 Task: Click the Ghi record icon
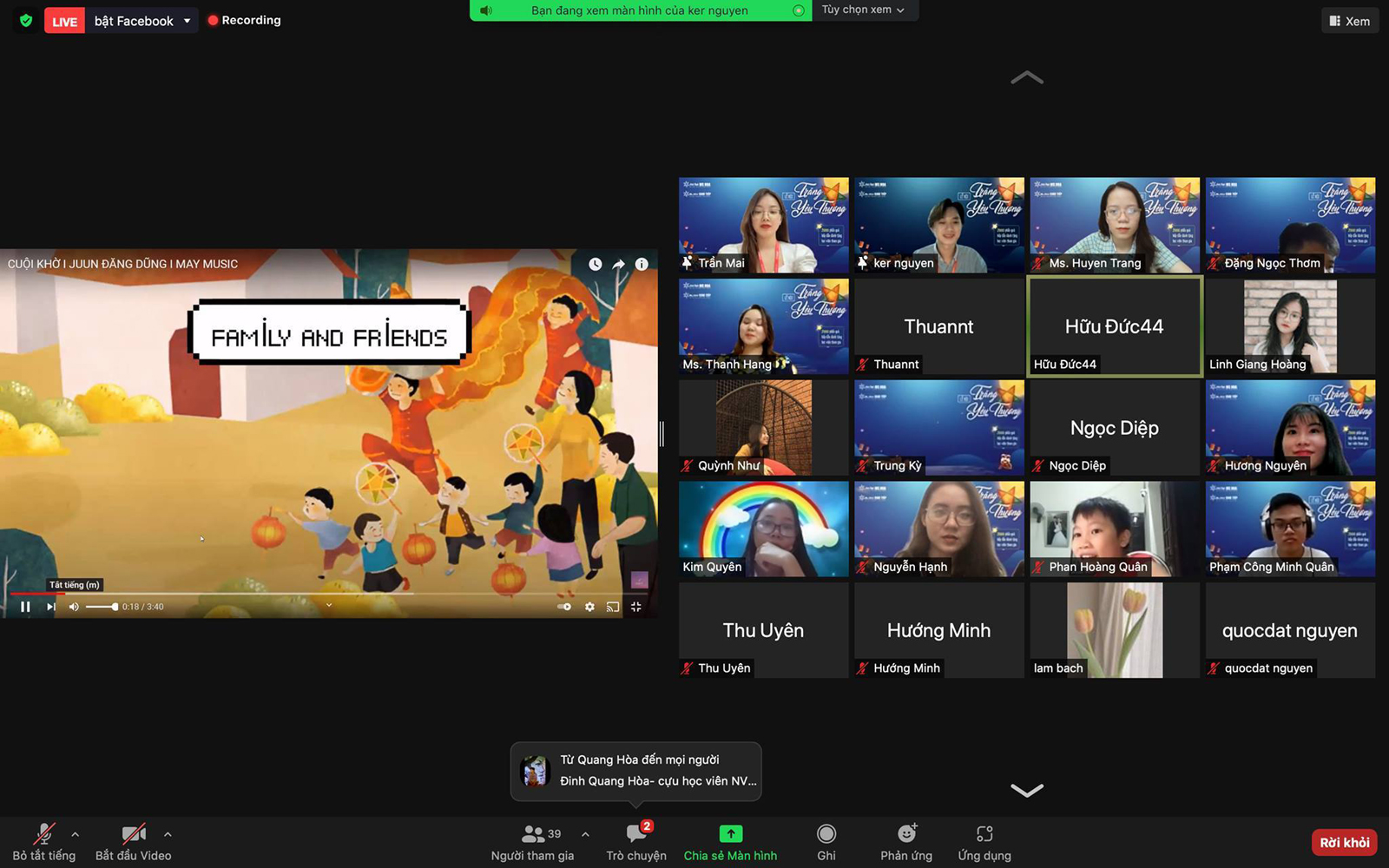826,834
